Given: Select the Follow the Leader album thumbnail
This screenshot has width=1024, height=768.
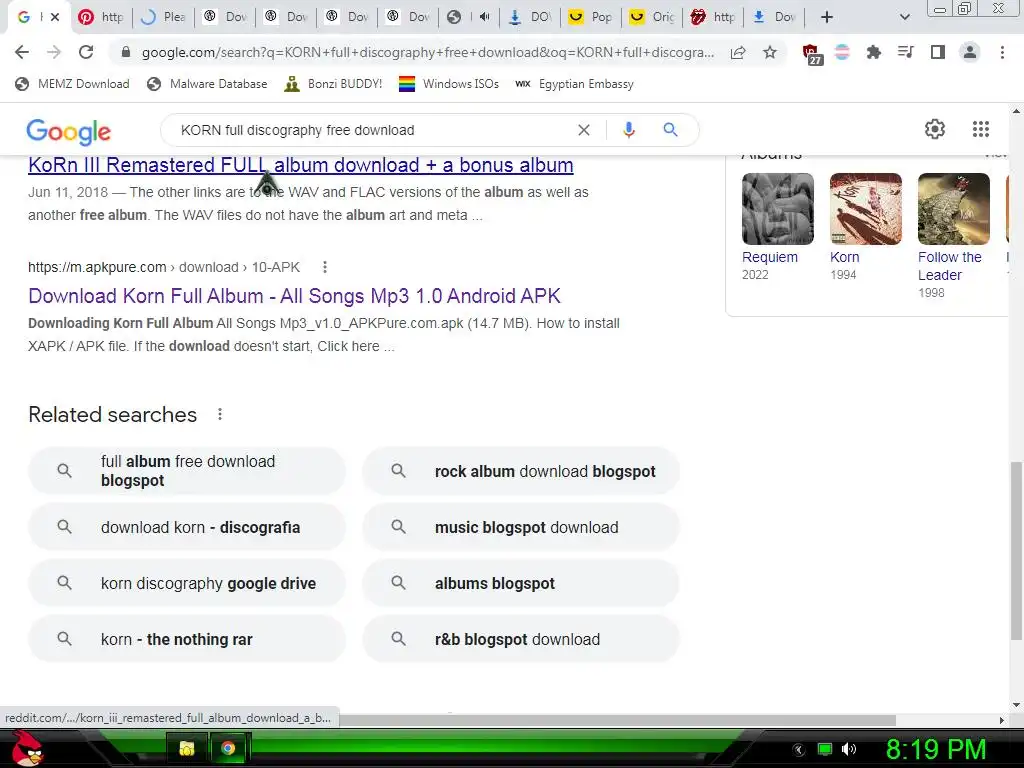Looking at the screenshot, I should (954, 209).
